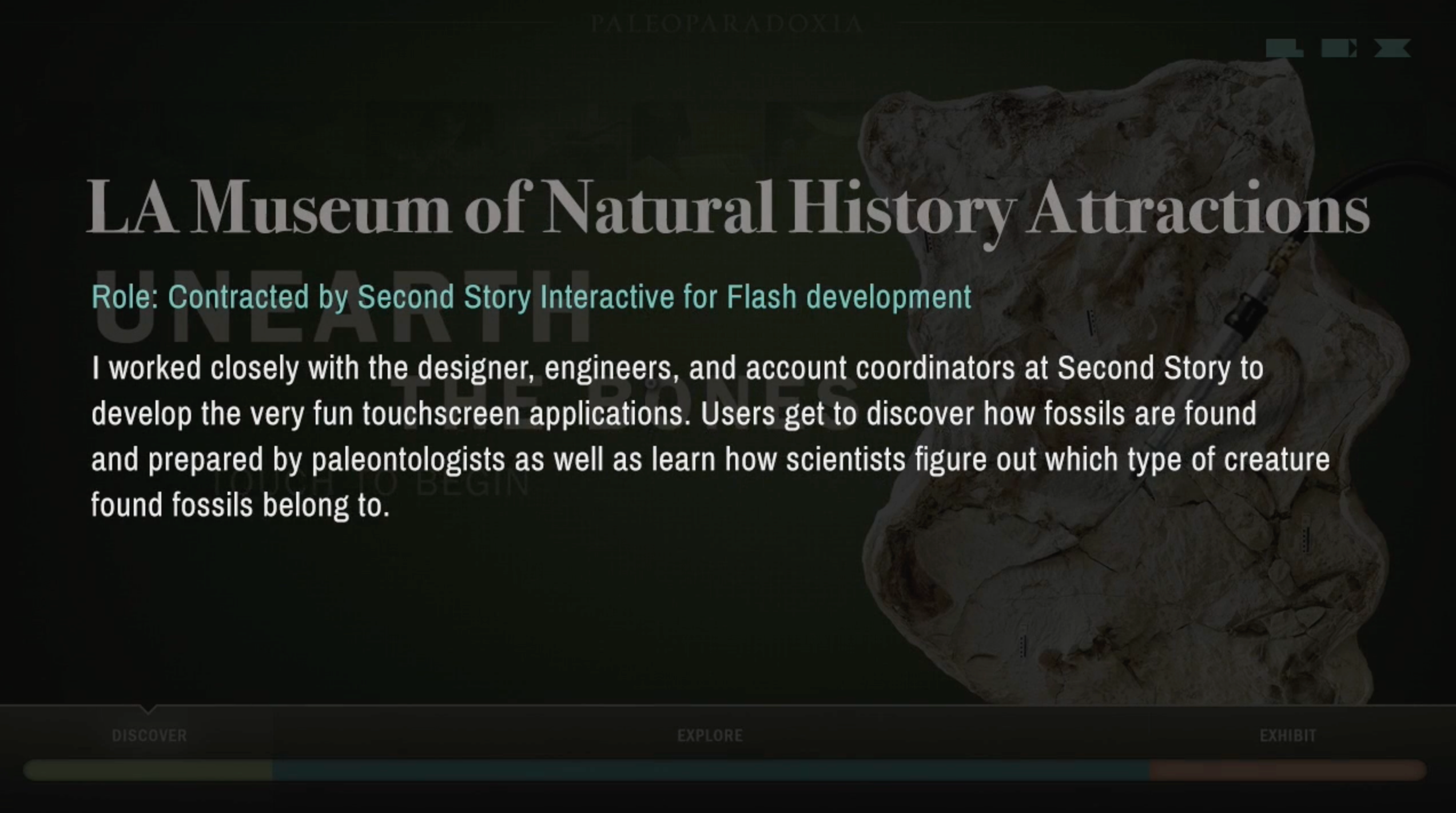Click the olive Discover segment of the progress bar
Viewport: 1456px width, 813px height.
pos(148,770)
